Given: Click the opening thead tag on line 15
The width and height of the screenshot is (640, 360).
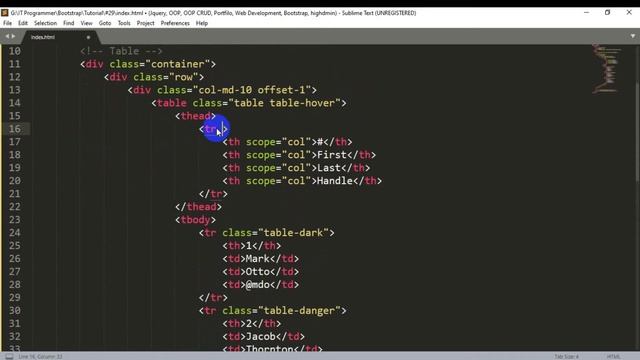Looking at the screenshot, I should tap(196, 116).
